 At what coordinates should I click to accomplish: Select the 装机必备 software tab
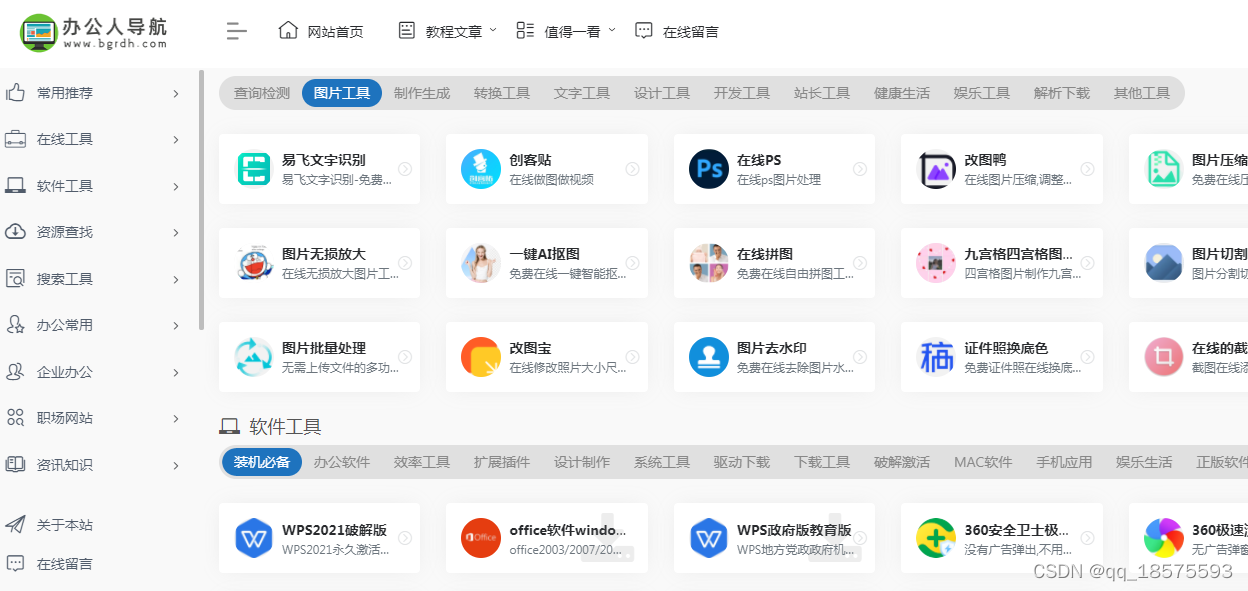(262, 462)
